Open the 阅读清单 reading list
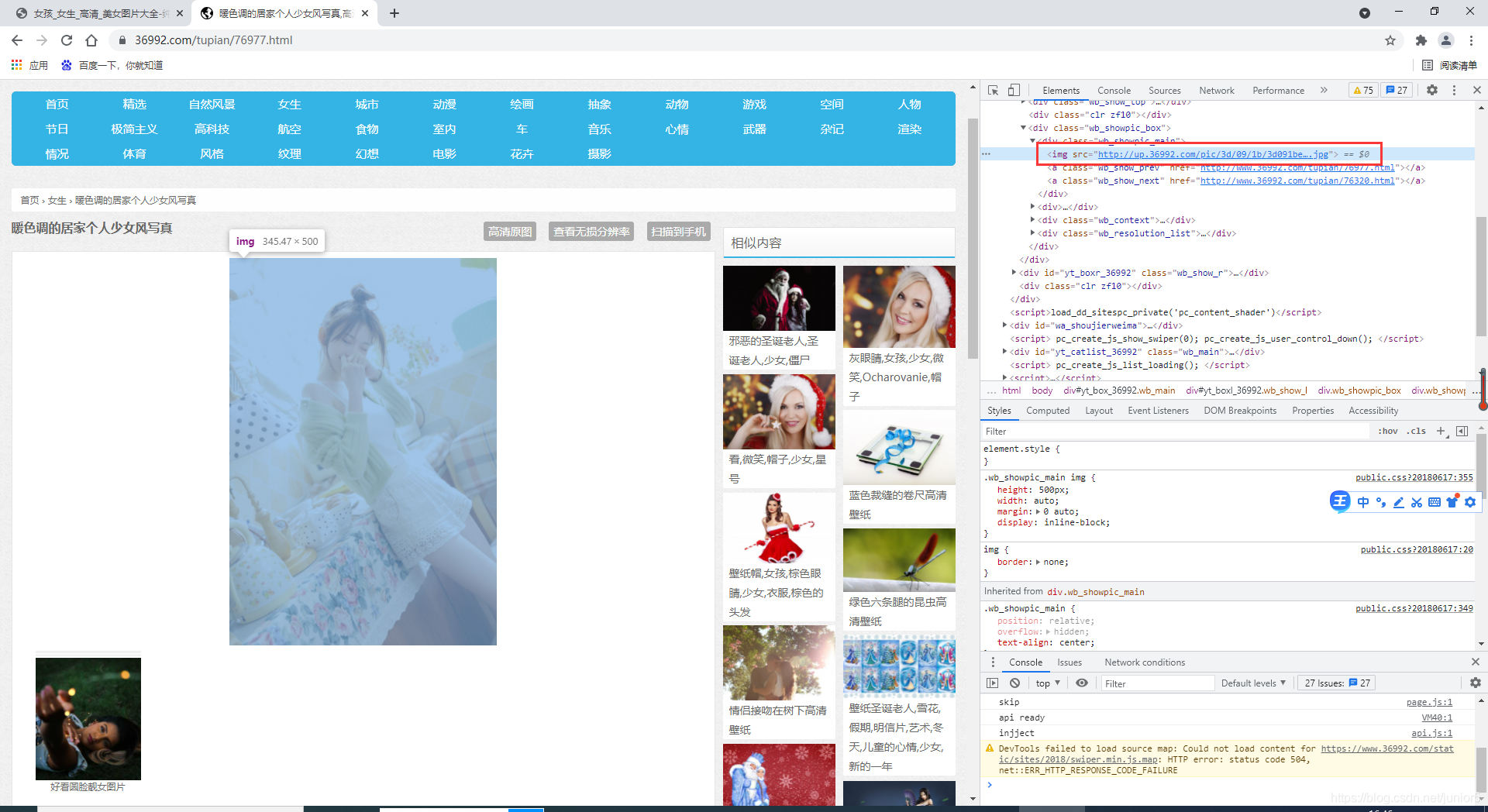Image resolution: width=1488 pixels, height=812 pixels. [1450, 65]
